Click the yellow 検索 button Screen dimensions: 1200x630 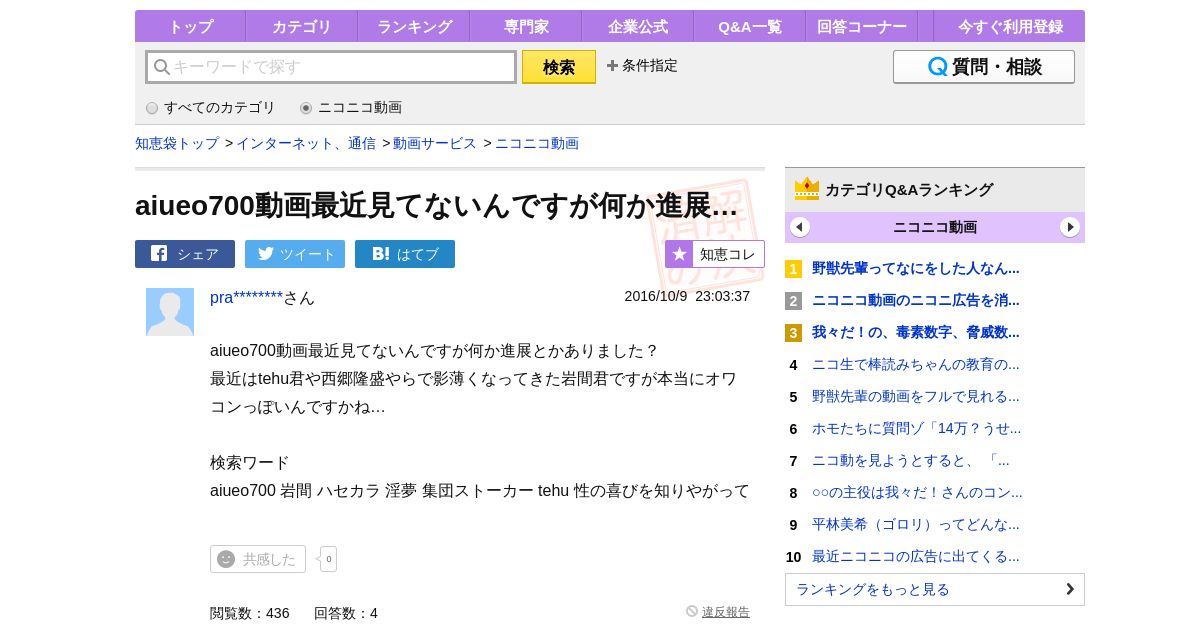pos(559,67)
